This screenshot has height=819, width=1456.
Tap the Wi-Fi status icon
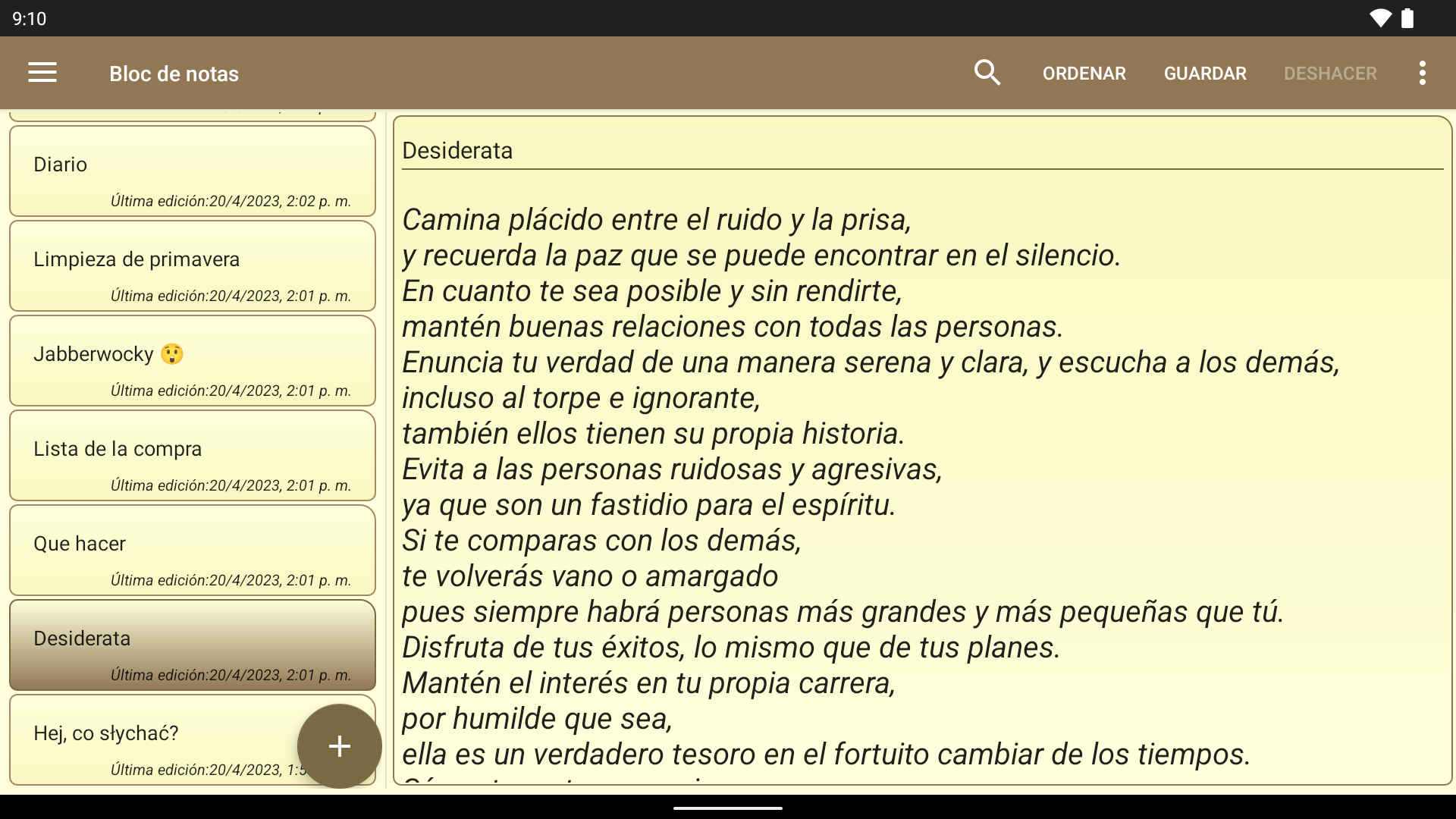[x=1380, y=18]
